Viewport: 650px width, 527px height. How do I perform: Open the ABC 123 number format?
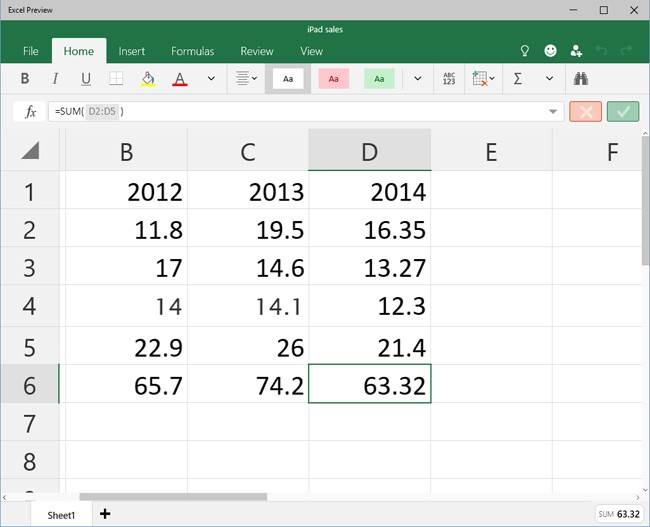tap(449, 78)
